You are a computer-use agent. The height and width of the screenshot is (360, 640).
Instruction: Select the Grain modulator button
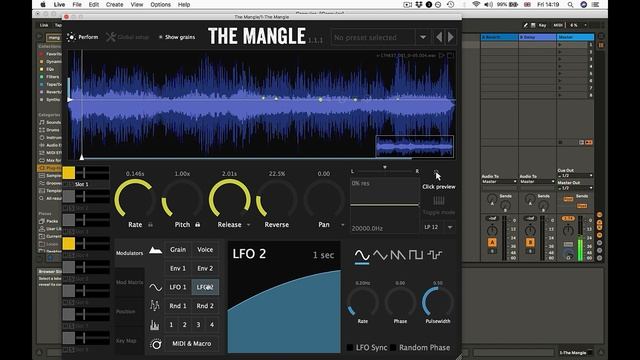pos(178,249)
